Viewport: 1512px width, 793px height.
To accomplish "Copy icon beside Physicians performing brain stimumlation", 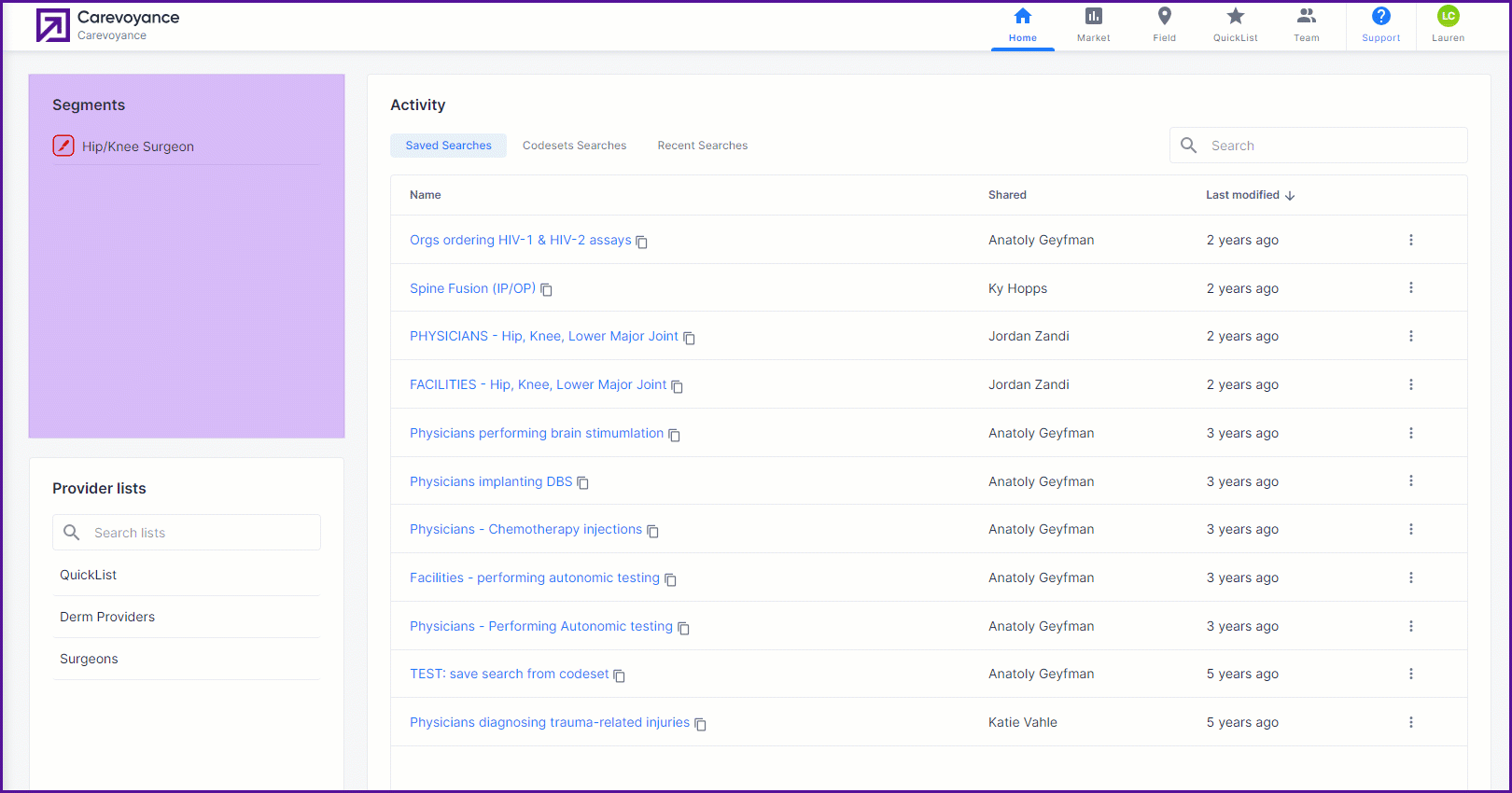I will tap(675, 435).
